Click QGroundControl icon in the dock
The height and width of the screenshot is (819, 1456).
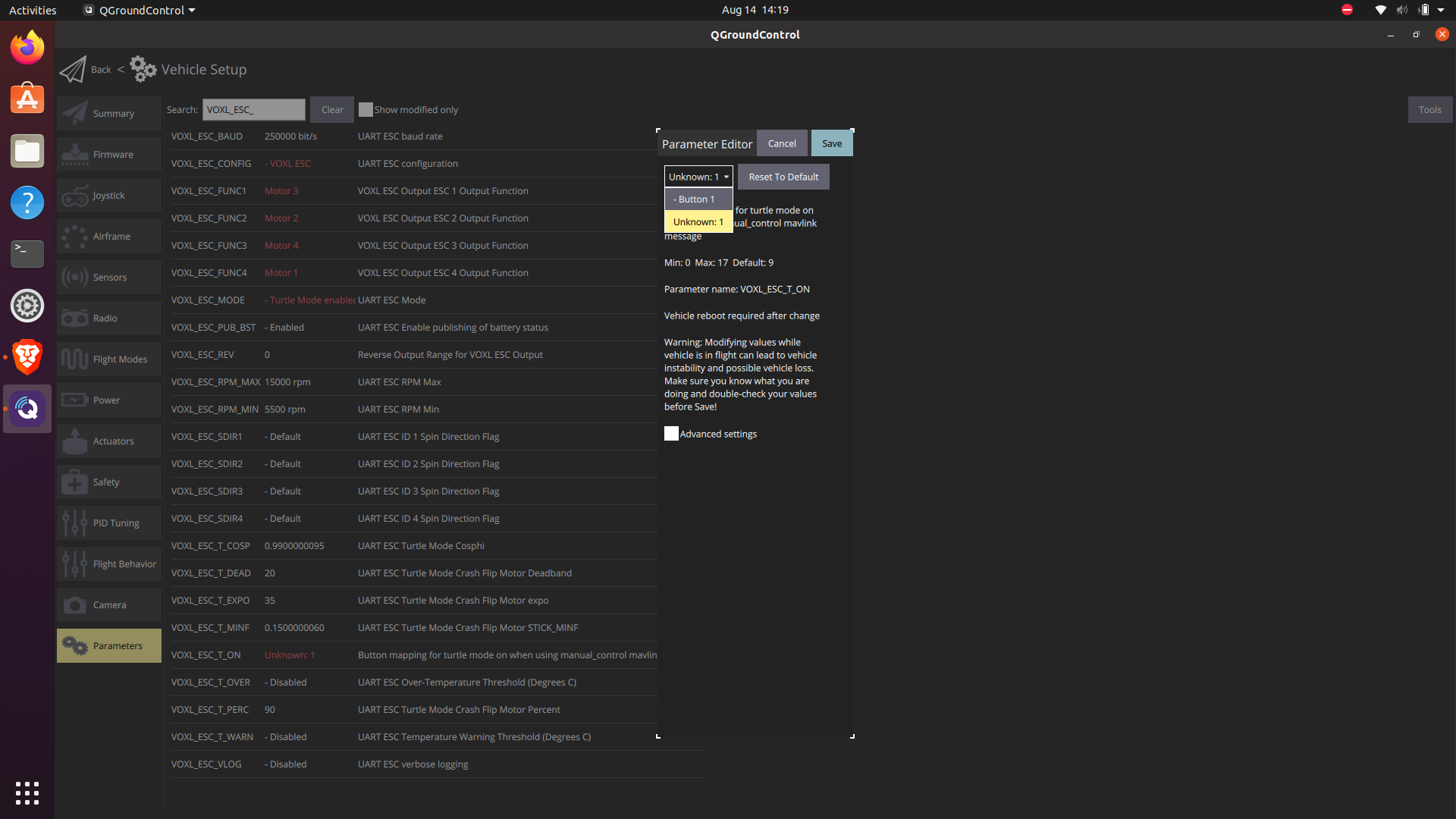tap(27, 409)
